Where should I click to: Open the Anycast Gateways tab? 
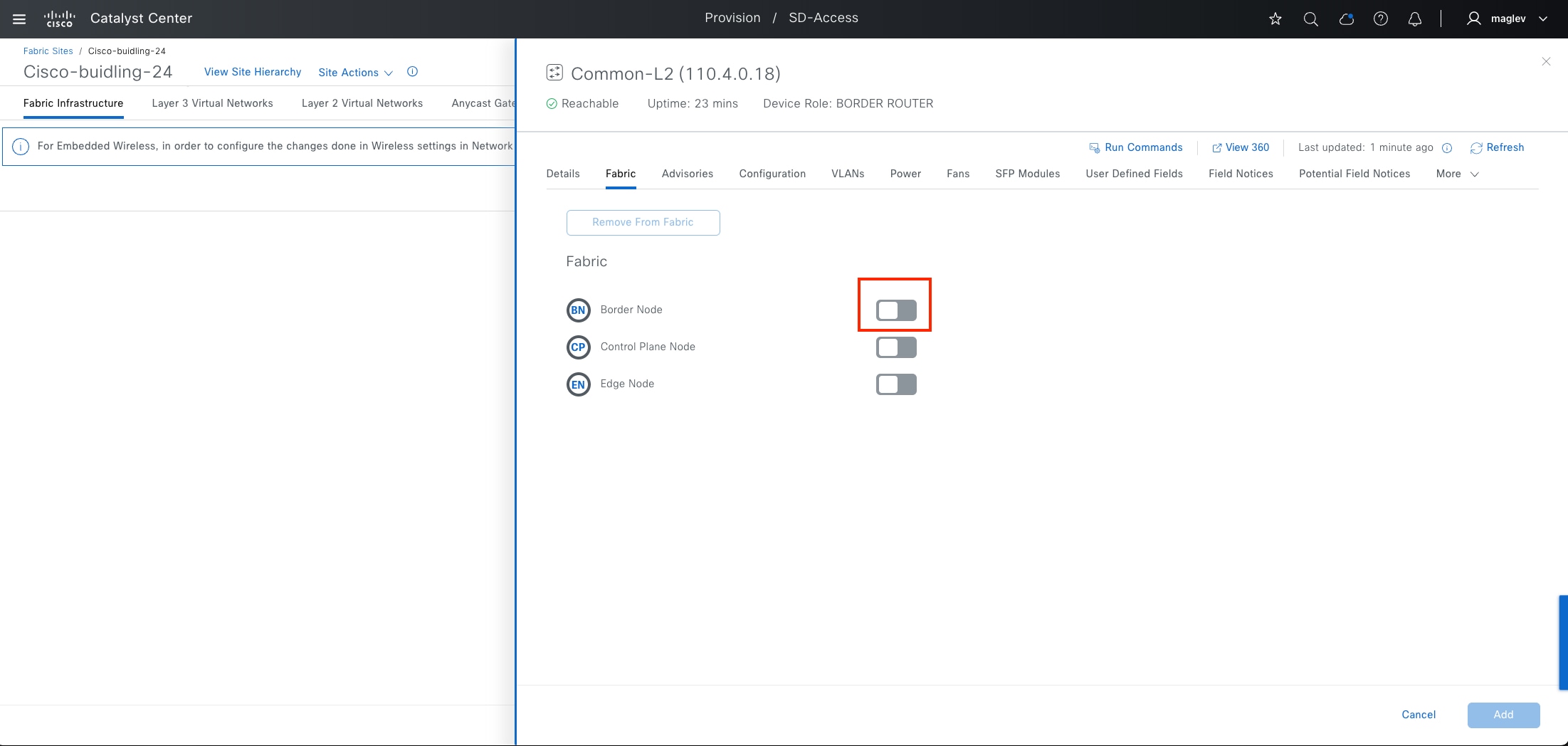[x=483, y=103]
